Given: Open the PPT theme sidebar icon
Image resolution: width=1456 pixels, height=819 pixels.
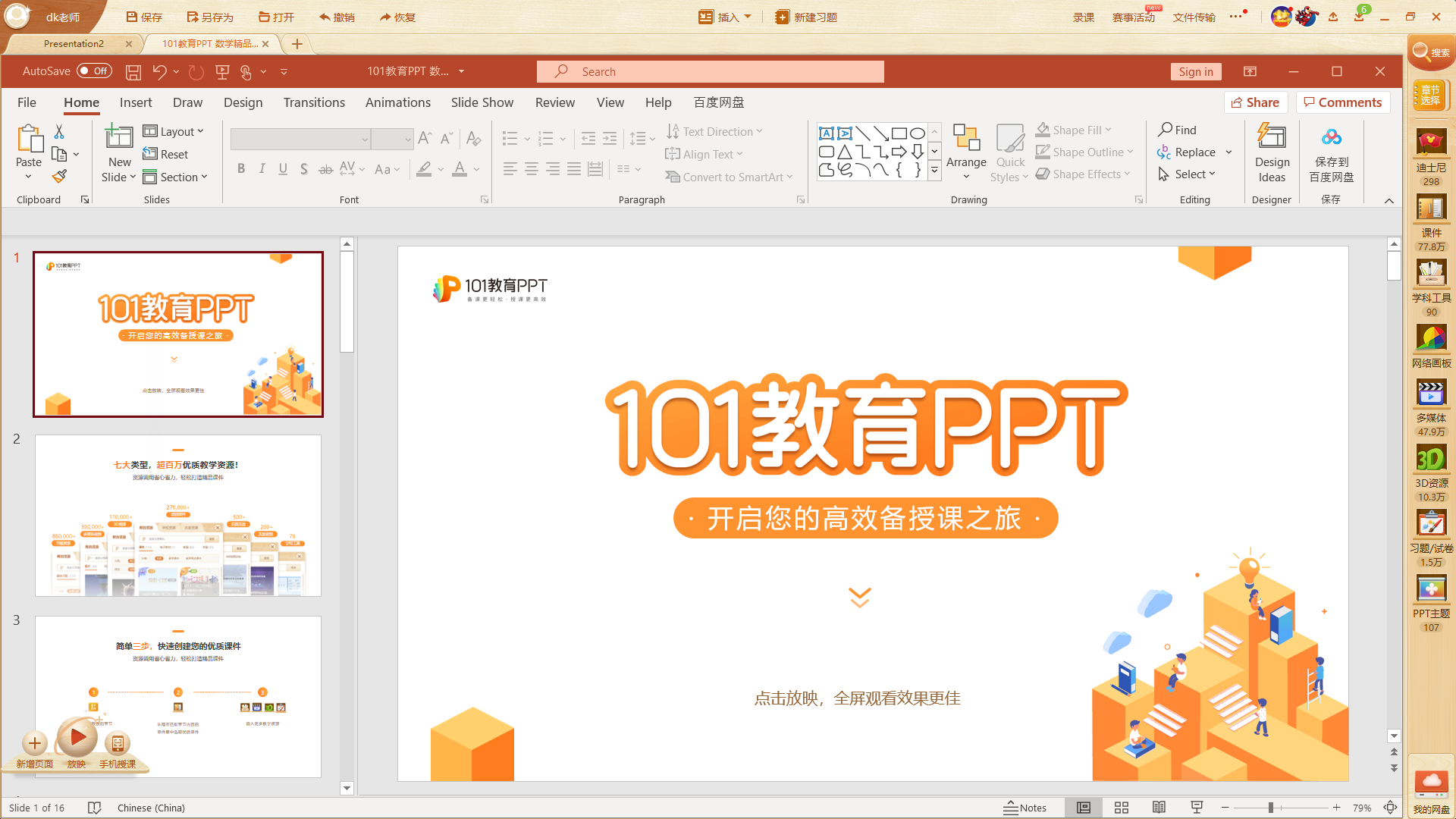Looking at the screenshot, I should [1431, 589].
